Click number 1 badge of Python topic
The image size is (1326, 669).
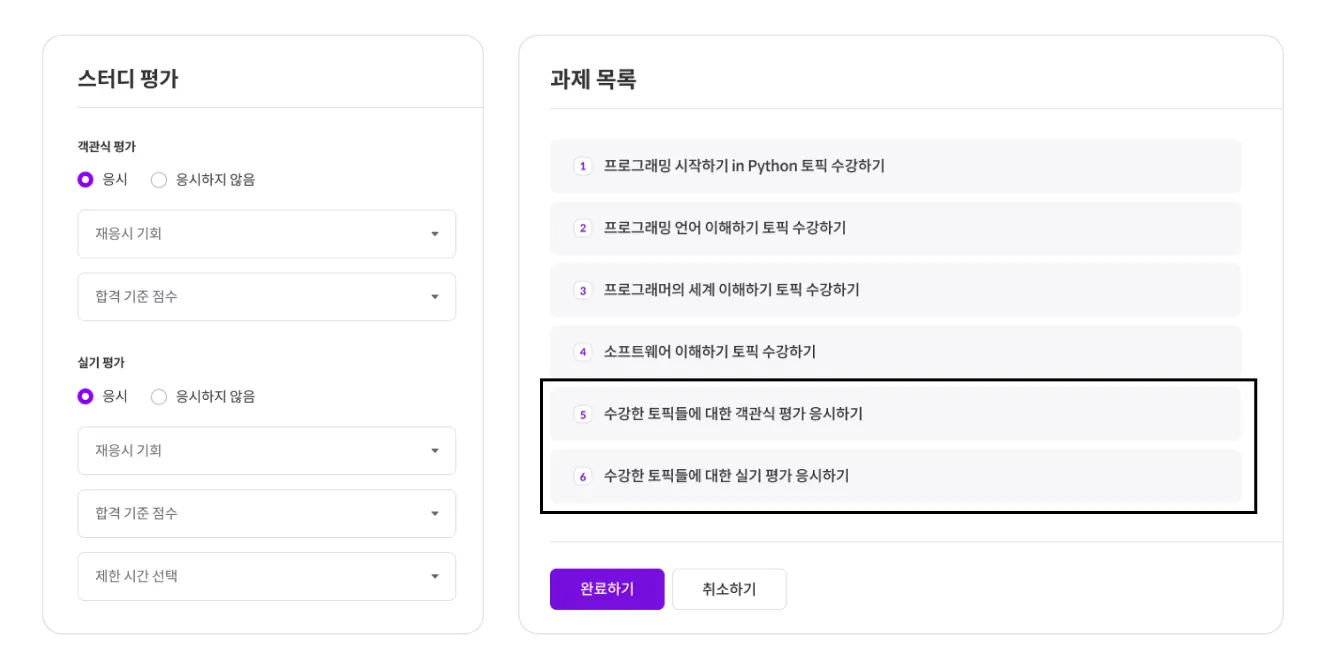click(583, 166)
